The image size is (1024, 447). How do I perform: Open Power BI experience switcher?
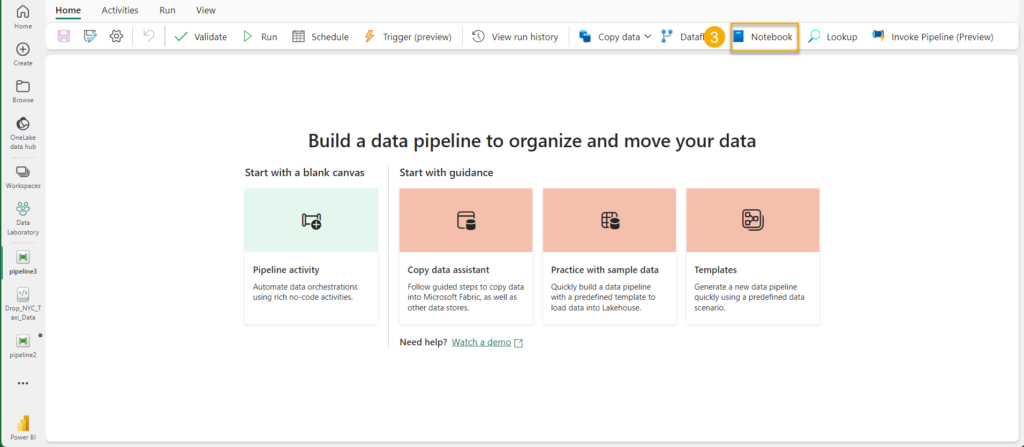tap(23, 427)
